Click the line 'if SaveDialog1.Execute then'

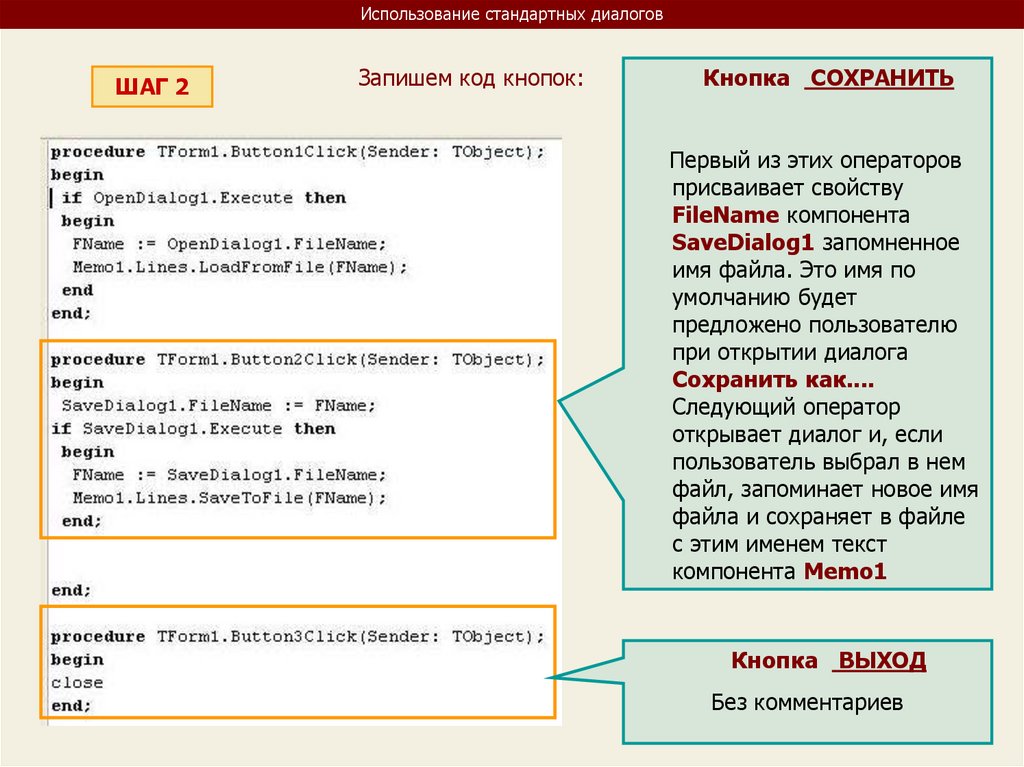point(193,429)
